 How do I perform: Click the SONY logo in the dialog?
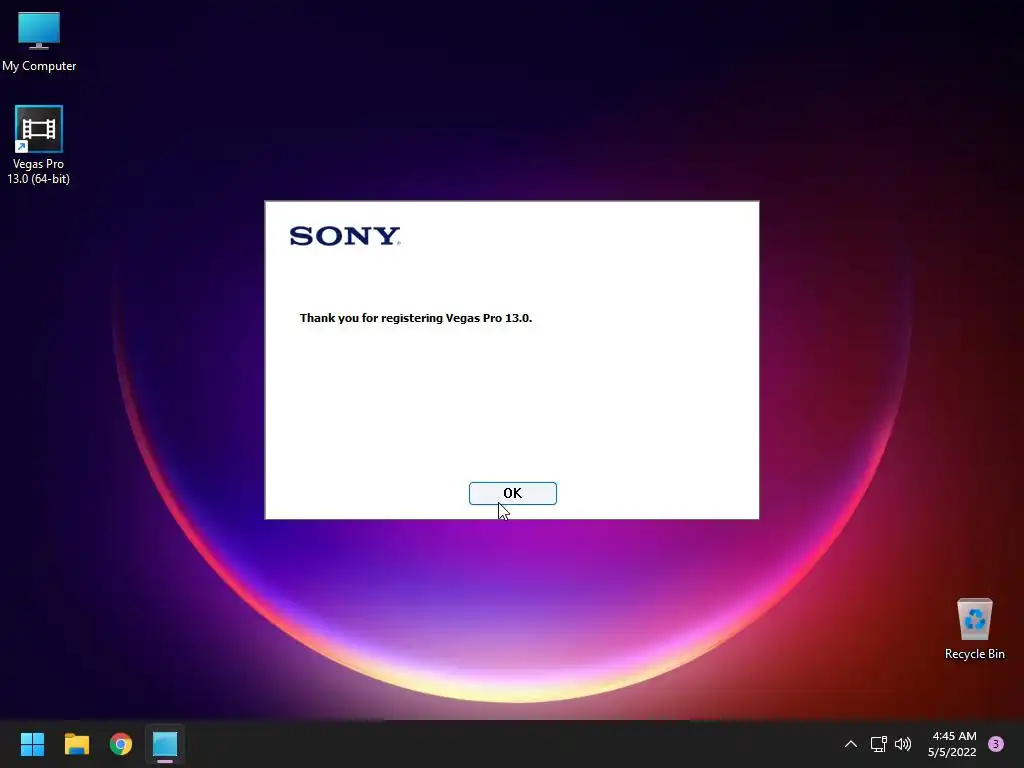(x=345, y=236)
